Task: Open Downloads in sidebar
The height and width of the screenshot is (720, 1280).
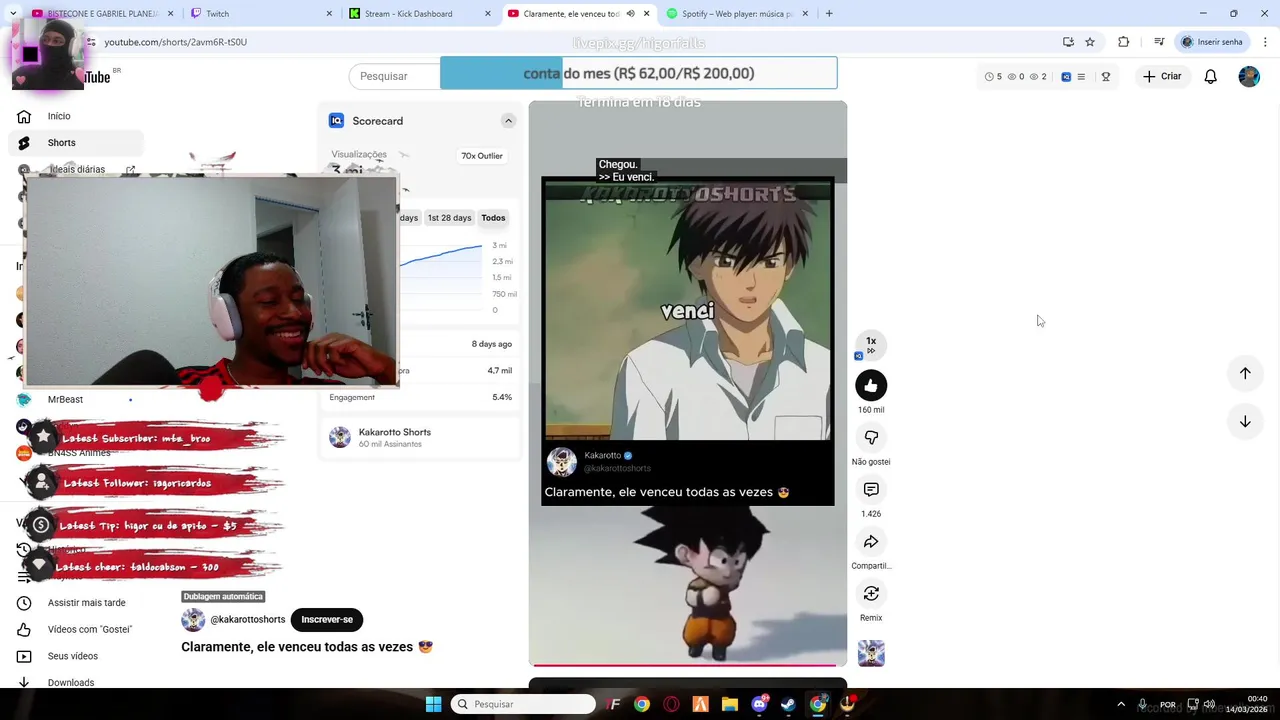Action: (x=71, y=683)
